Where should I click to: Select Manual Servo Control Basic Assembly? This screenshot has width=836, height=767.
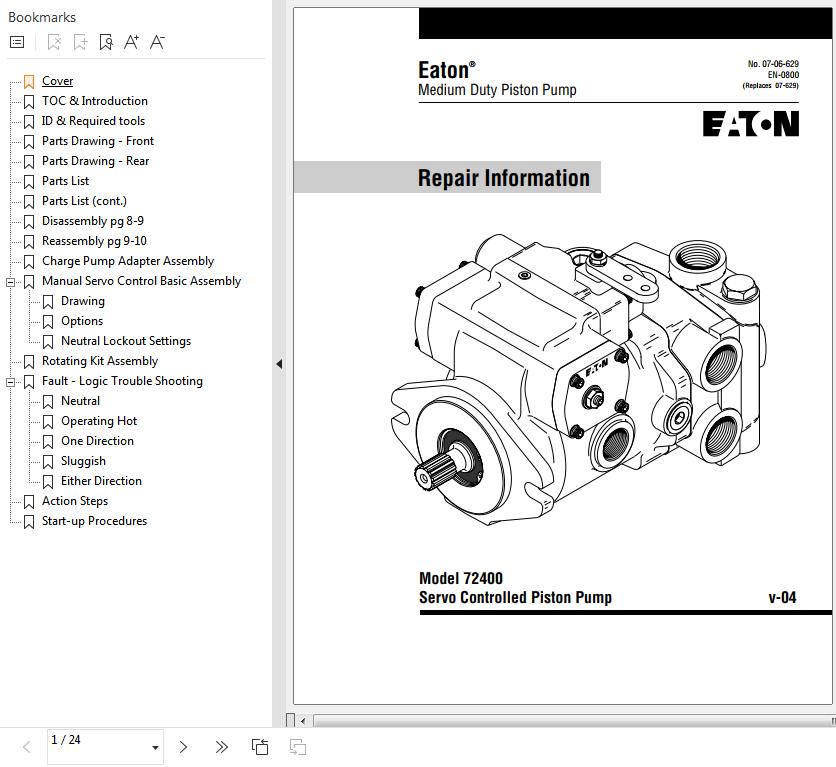141,281
